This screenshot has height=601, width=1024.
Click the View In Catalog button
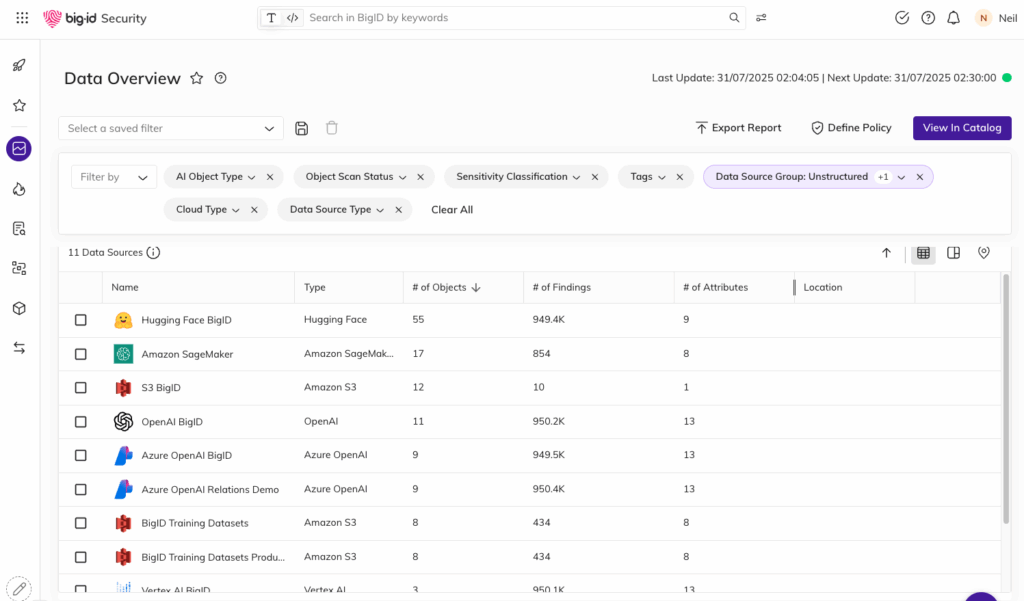tap(961, 128)
